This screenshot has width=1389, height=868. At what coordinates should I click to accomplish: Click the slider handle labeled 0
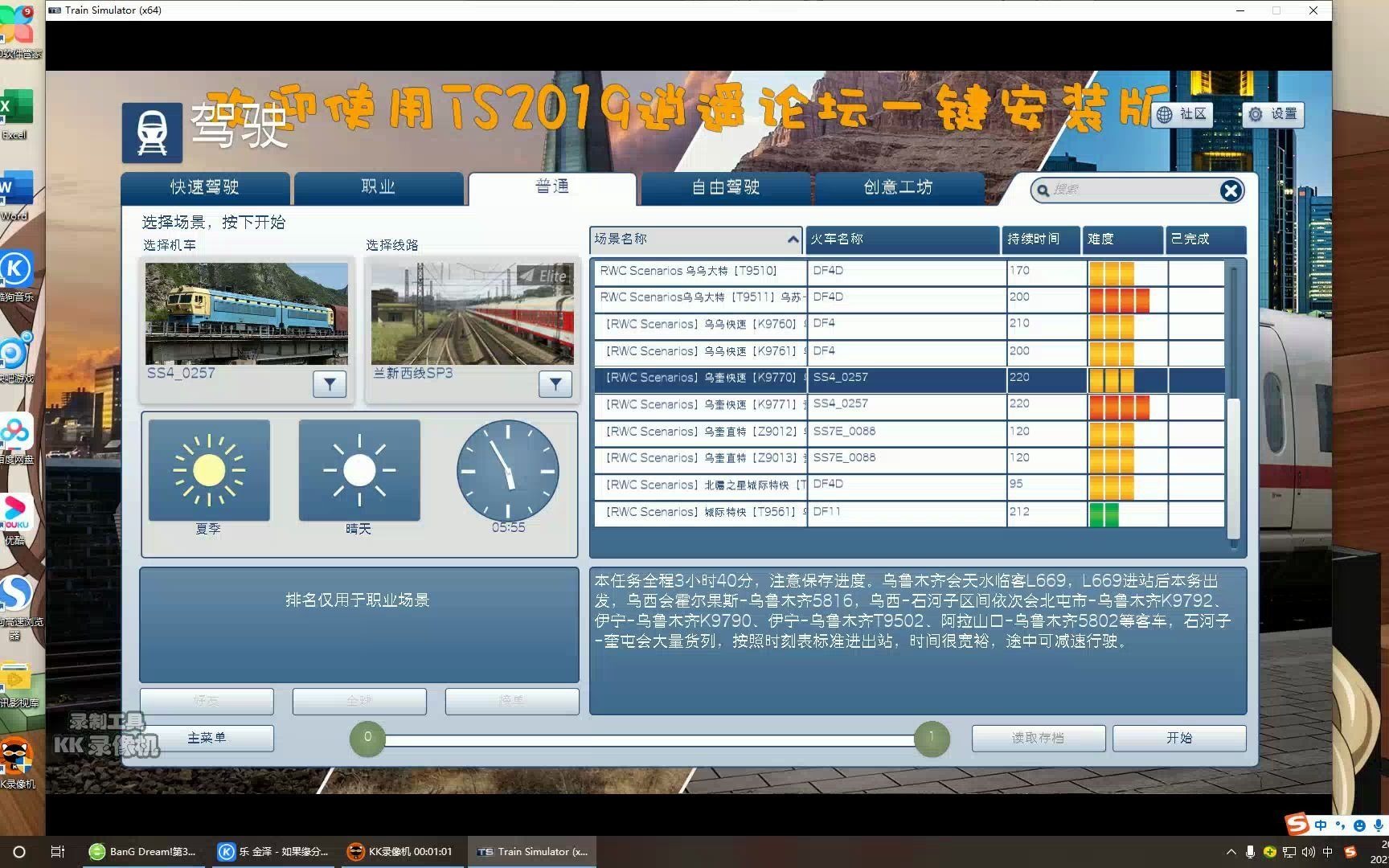(368, 739)
